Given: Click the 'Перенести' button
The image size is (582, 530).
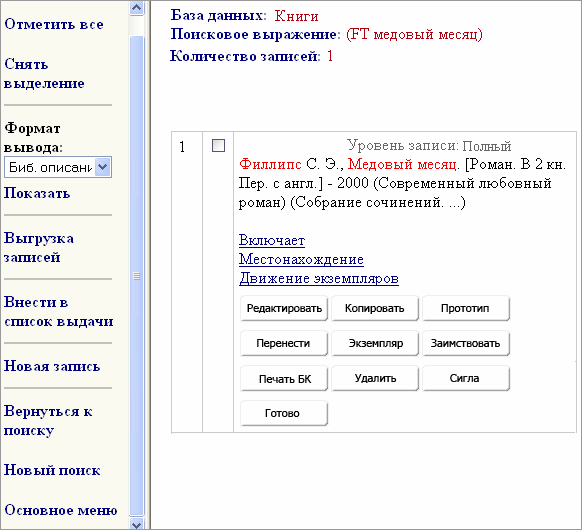Looking at the screenshot, I should (x=284, y=343).
